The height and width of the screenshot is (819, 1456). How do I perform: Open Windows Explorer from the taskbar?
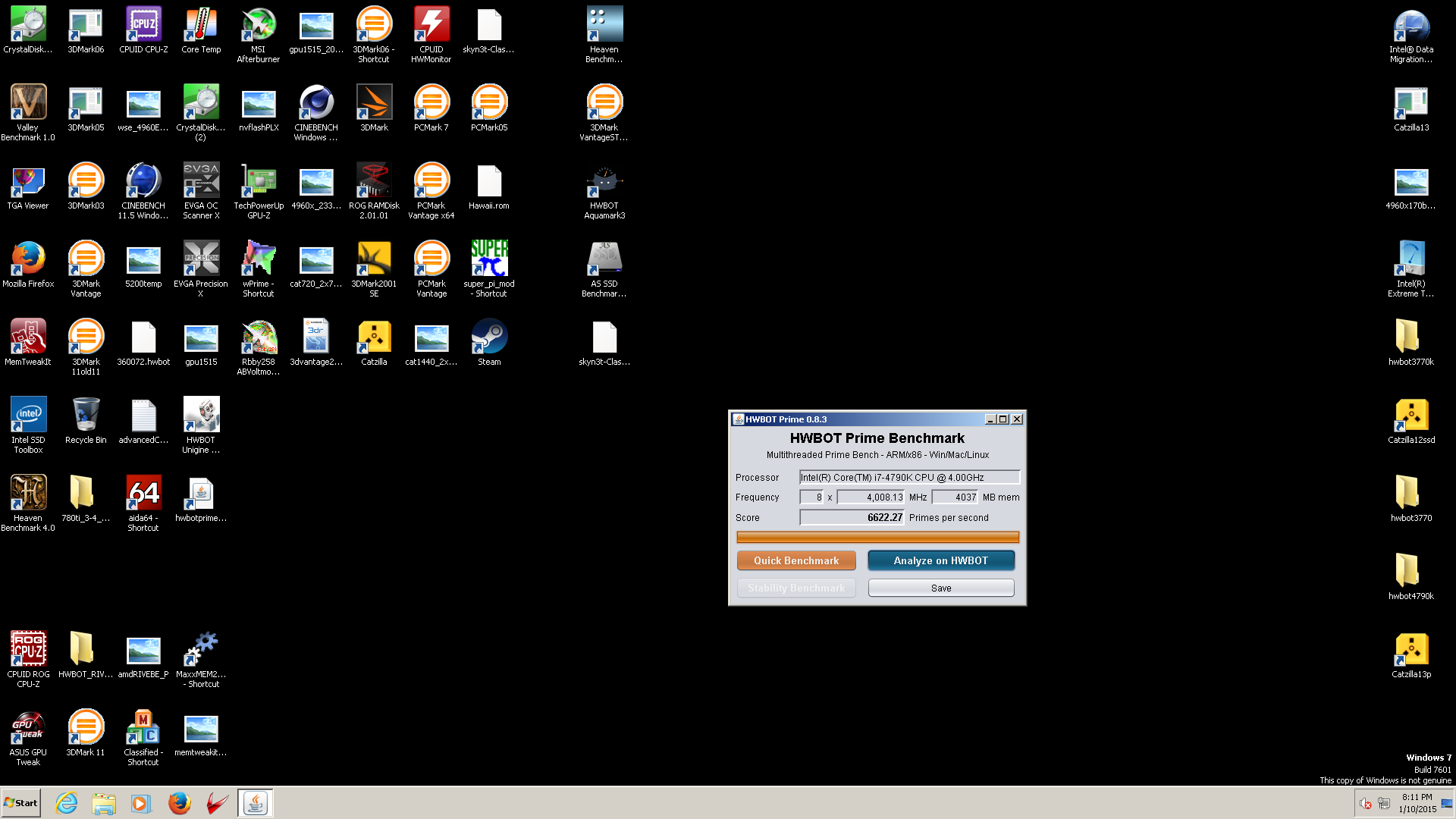pyautogui.click(x=104, y=803)
